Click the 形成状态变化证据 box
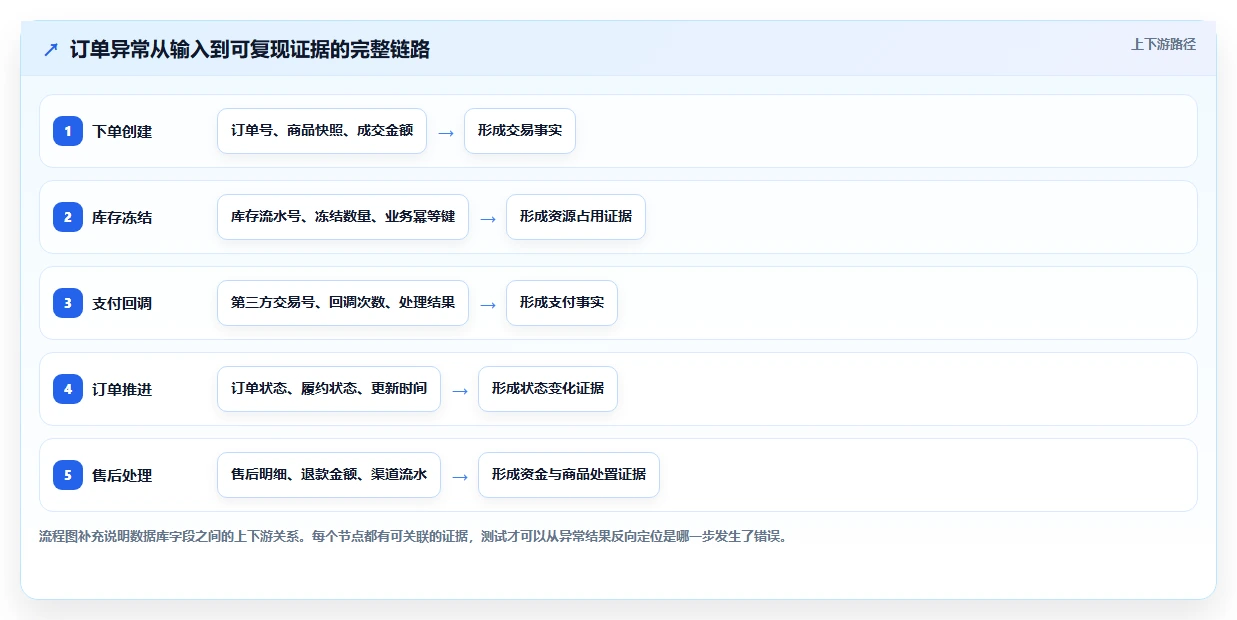 548,389
